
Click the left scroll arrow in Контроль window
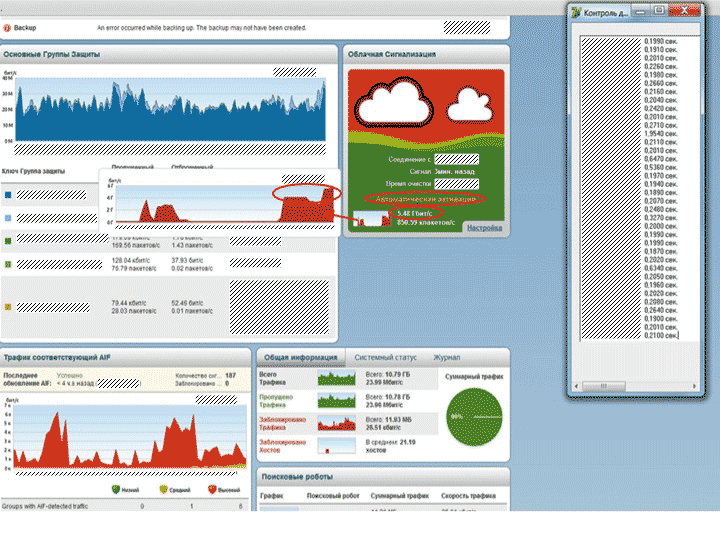pos(577,386)
